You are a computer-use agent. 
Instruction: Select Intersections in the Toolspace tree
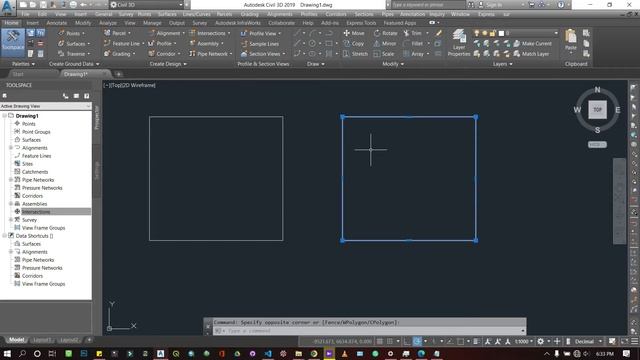[x=36, y=211]
